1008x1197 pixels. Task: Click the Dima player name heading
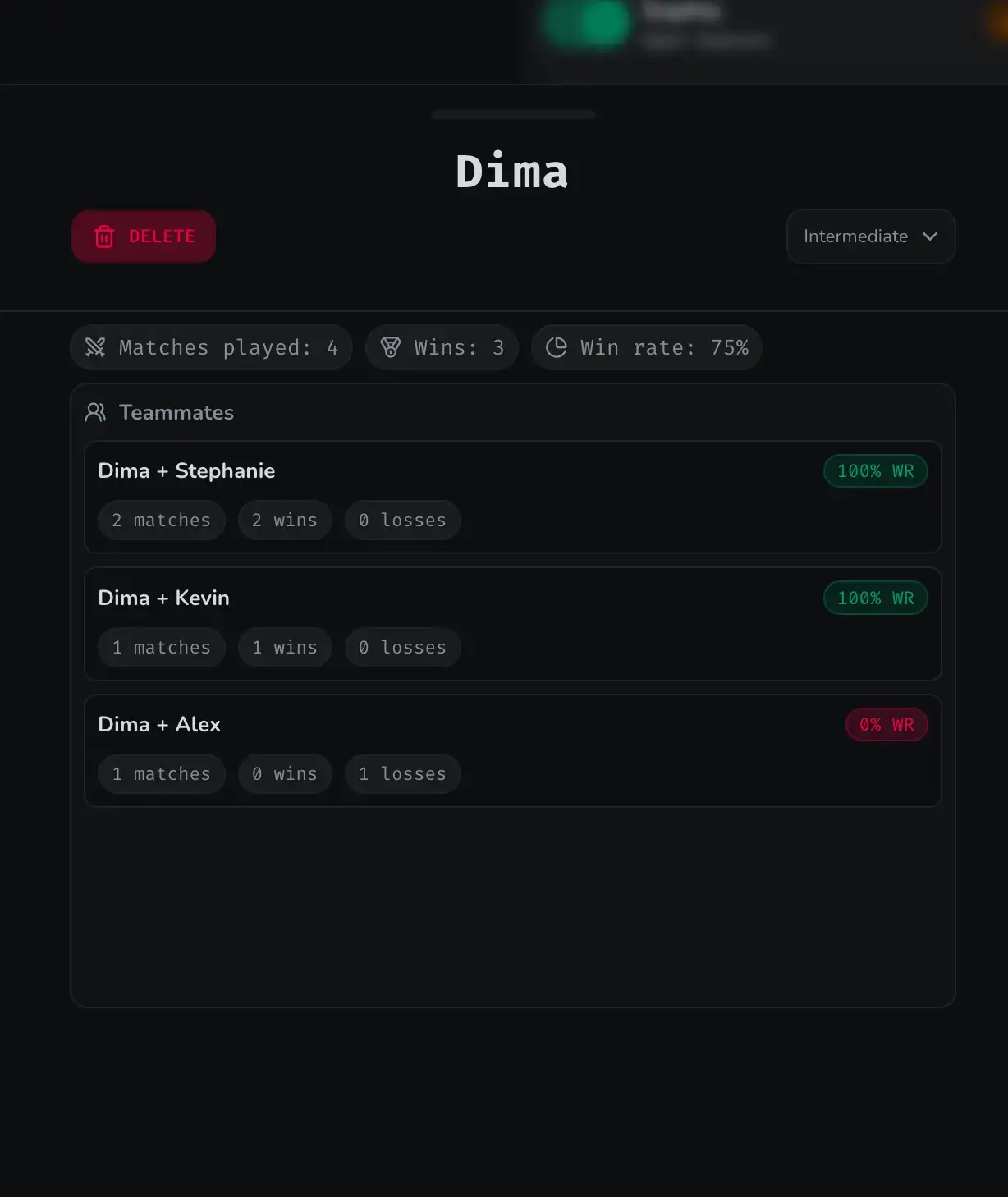tap(512, 170)
